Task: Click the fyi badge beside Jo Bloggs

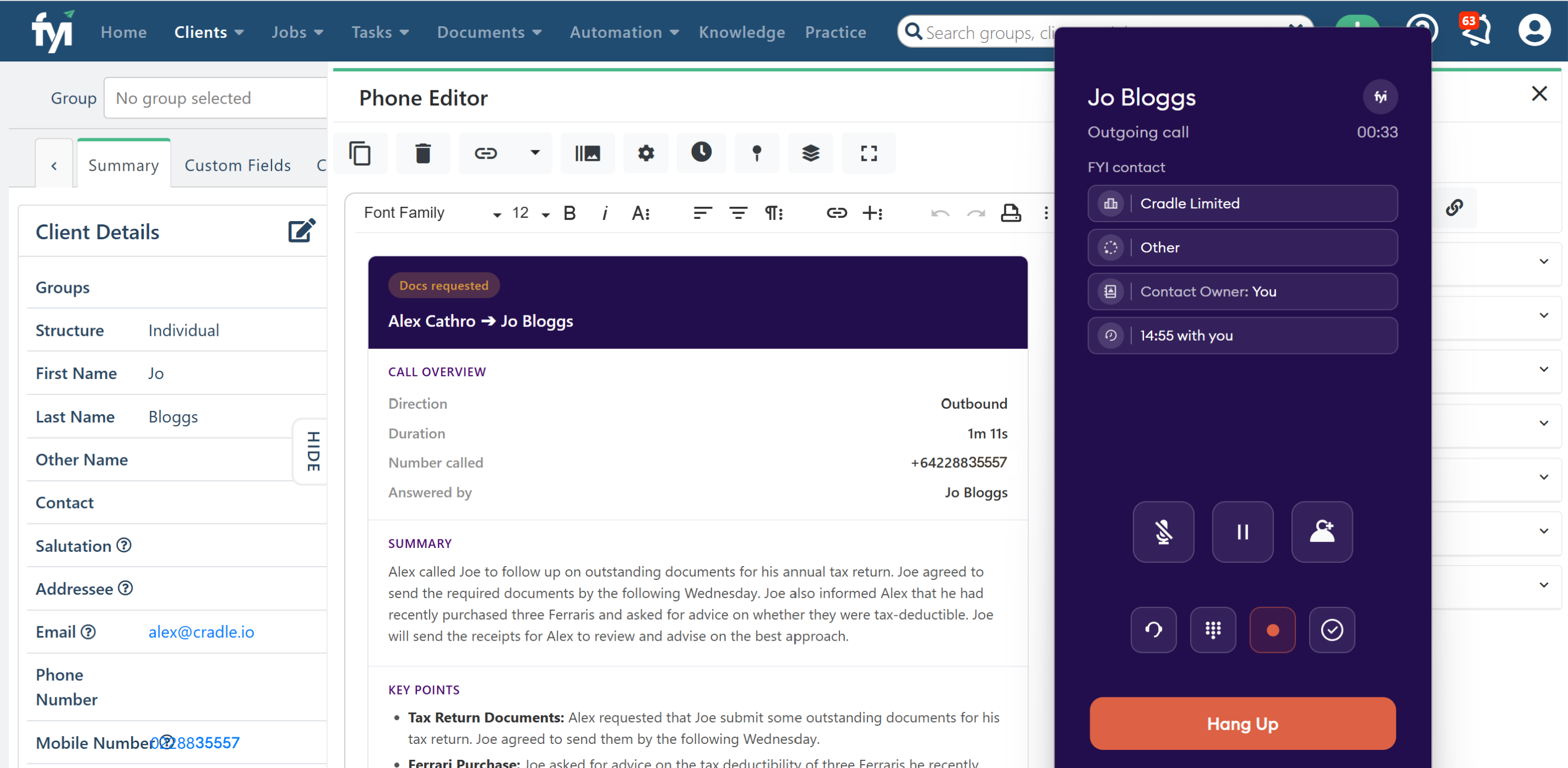Action: coord(1380,97)
